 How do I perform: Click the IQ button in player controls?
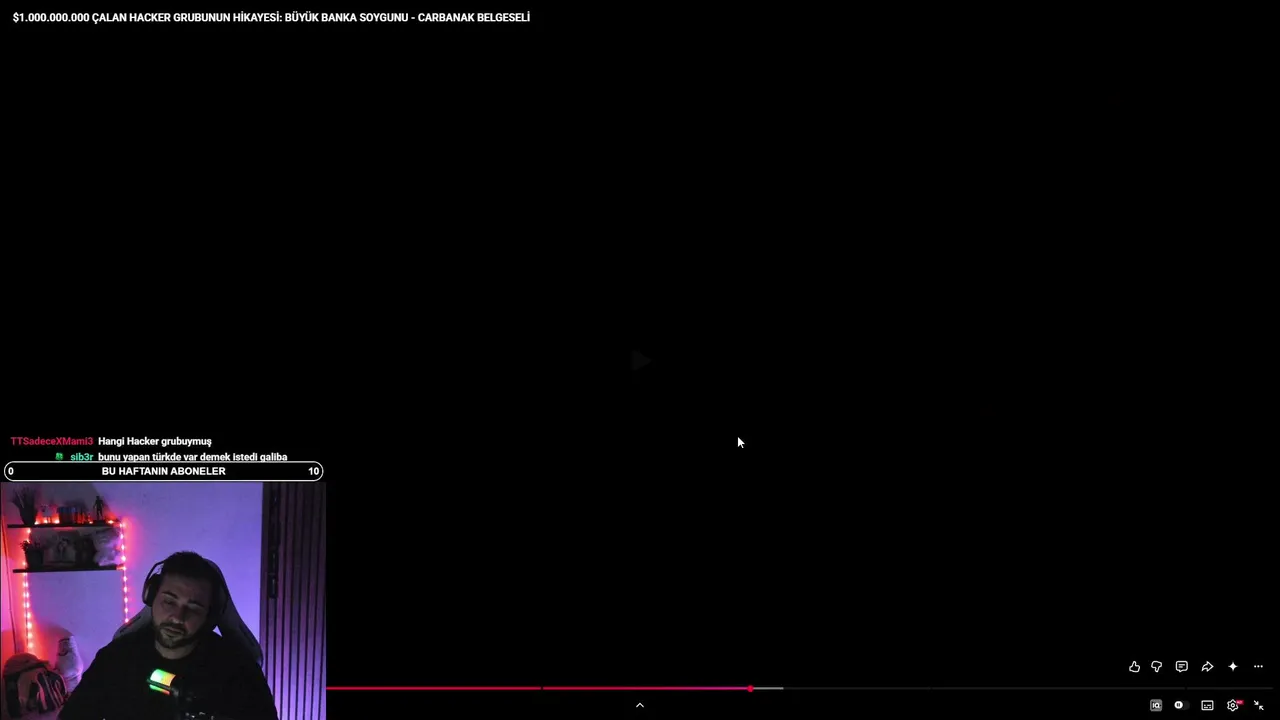pos(1156,705)
